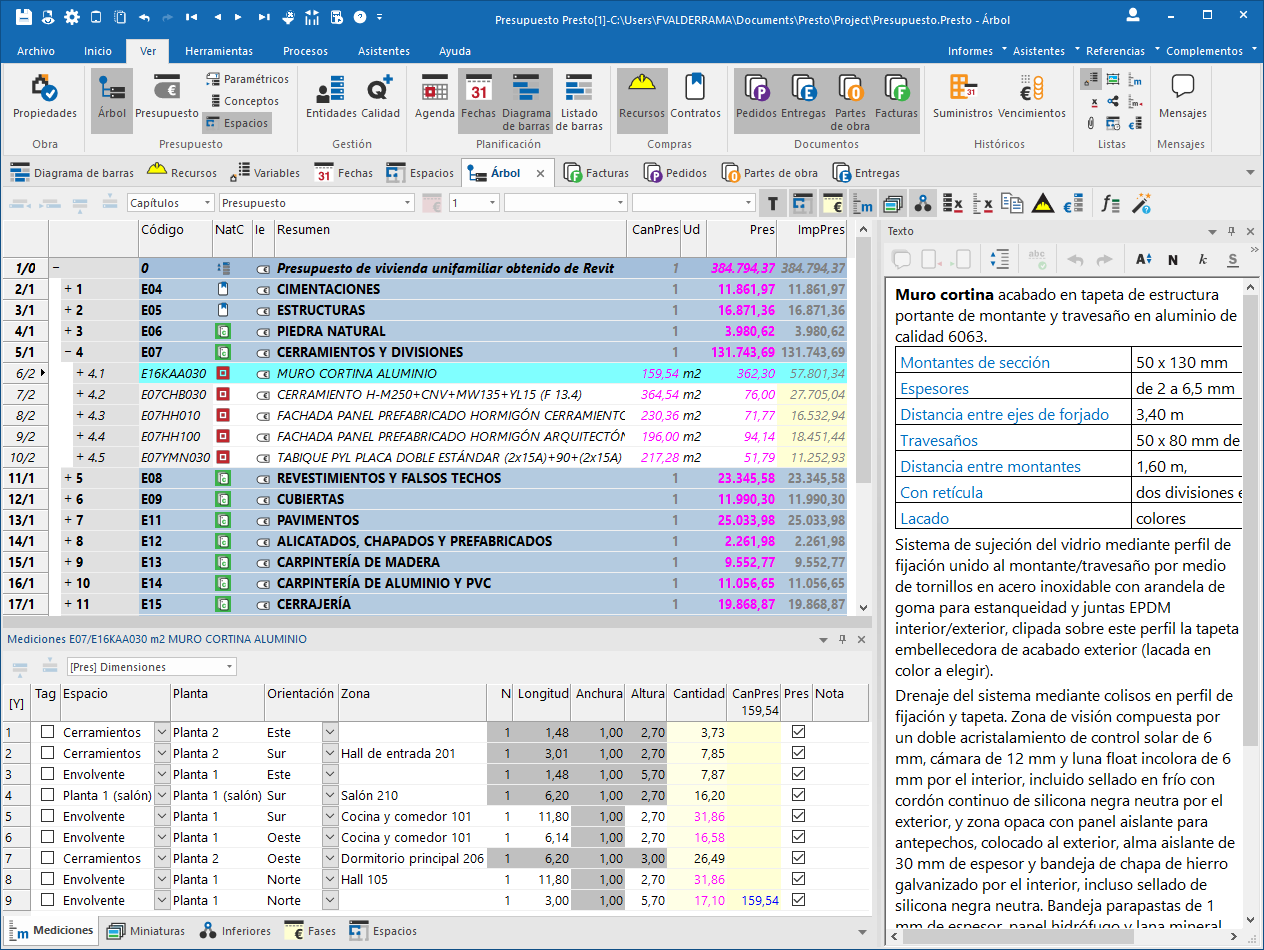Check the Tag checkbox in measurement row 1
1264x950 pixels.
click(x=47, y=732)
